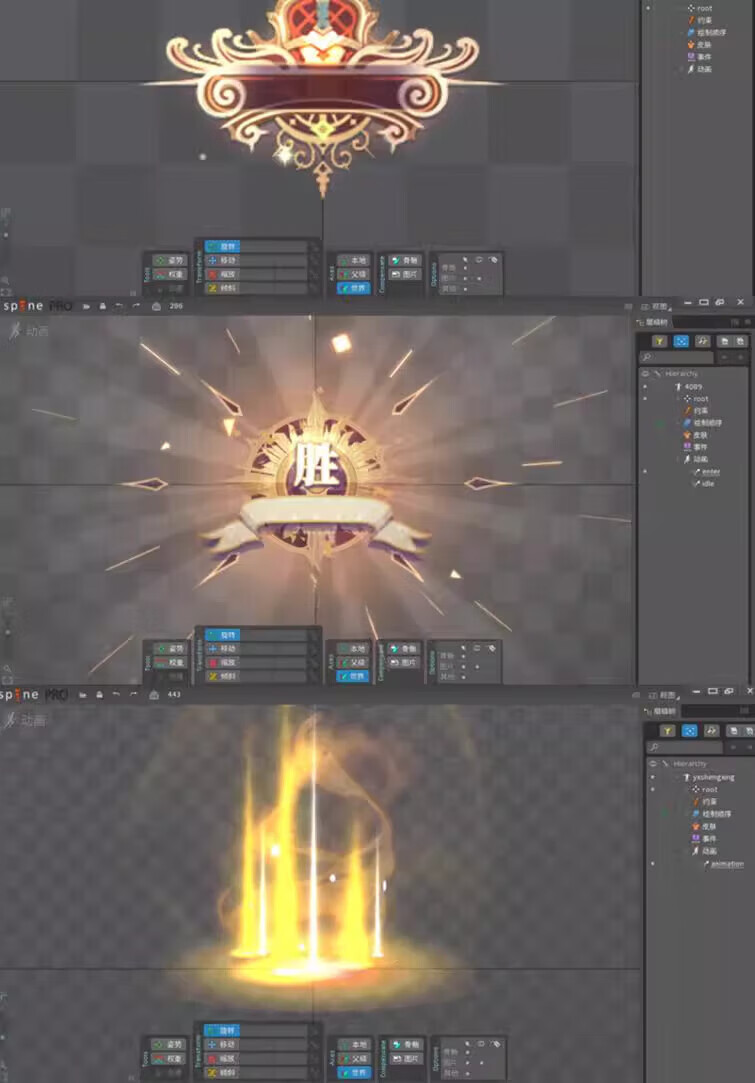Open 动画 mode switcher in yxshengxing window
Screen dimensions: 755x1083
click(x=26, y=720)
